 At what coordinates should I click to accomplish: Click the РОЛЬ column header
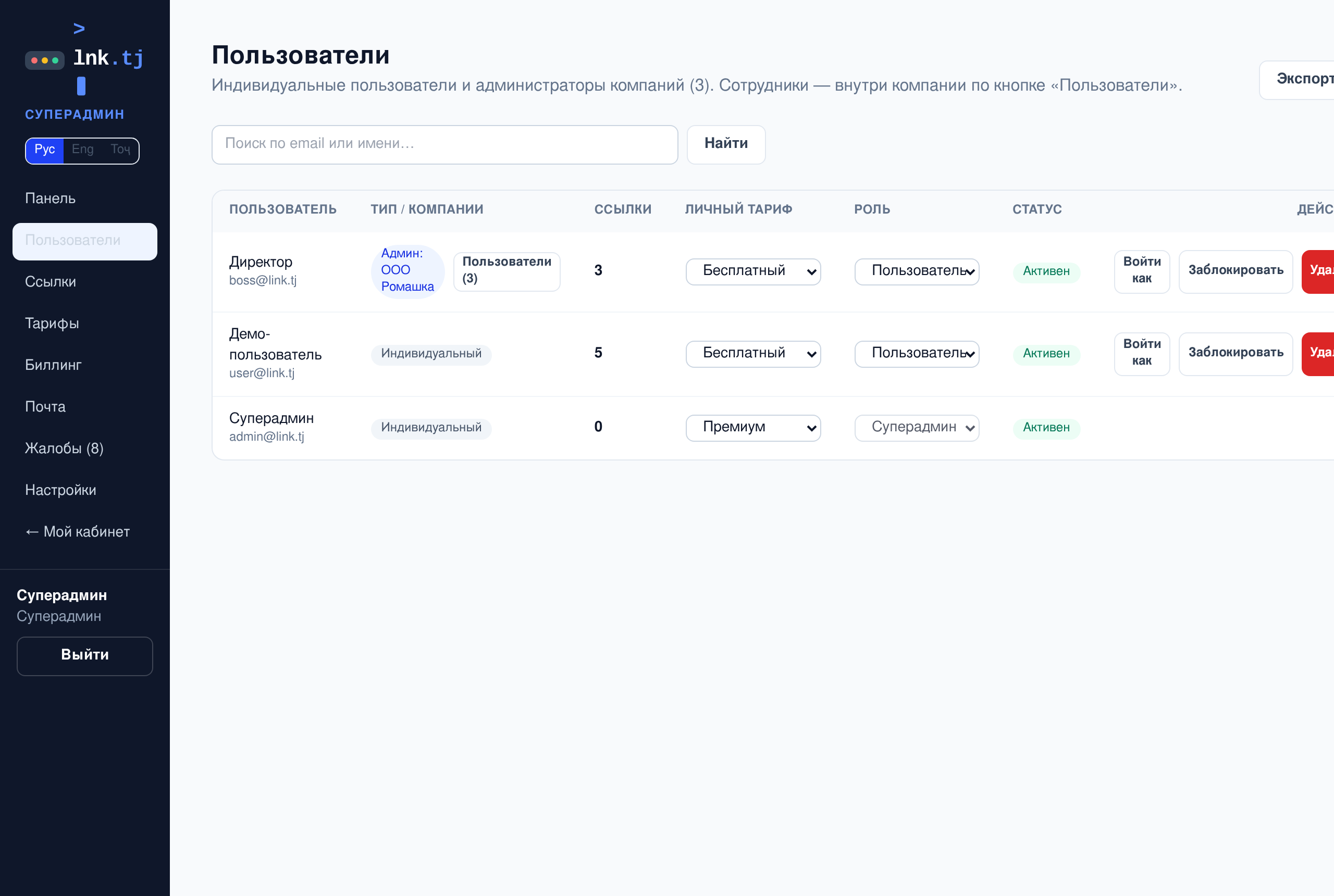(x=872, y=209)
